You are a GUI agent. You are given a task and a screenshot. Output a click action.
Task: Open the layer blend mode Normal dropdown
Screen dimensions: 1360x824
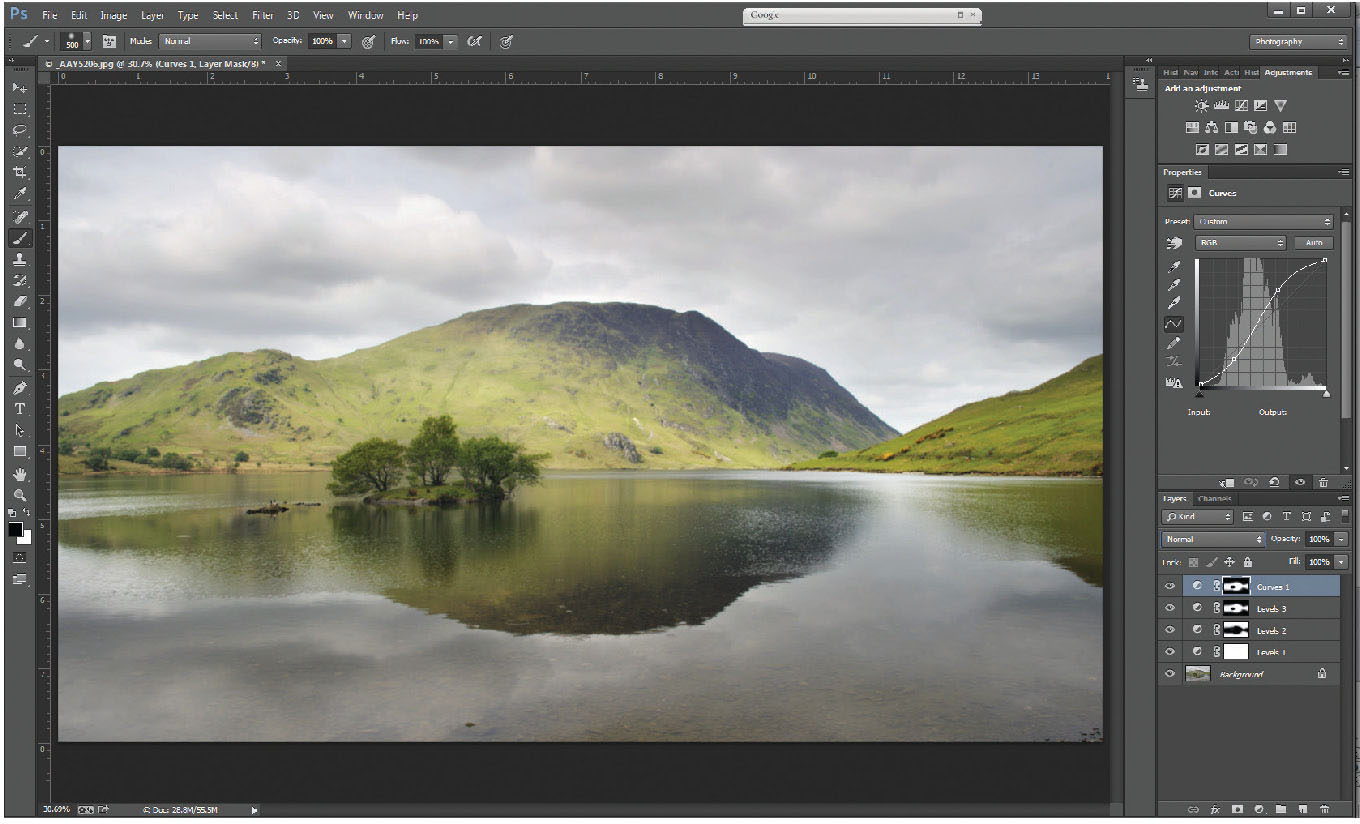(1211, 539)
